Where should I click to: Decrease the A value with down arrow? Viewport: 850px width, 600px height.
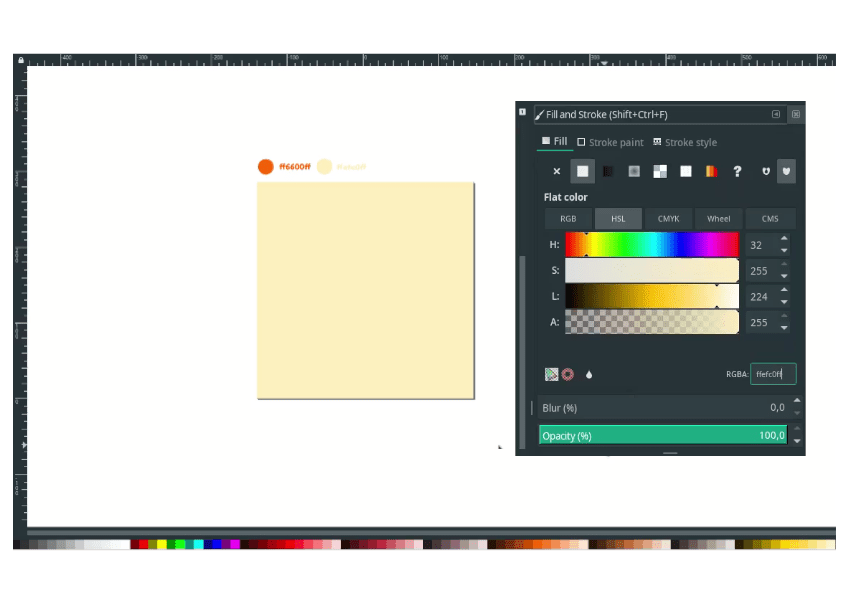pos(784,328)
